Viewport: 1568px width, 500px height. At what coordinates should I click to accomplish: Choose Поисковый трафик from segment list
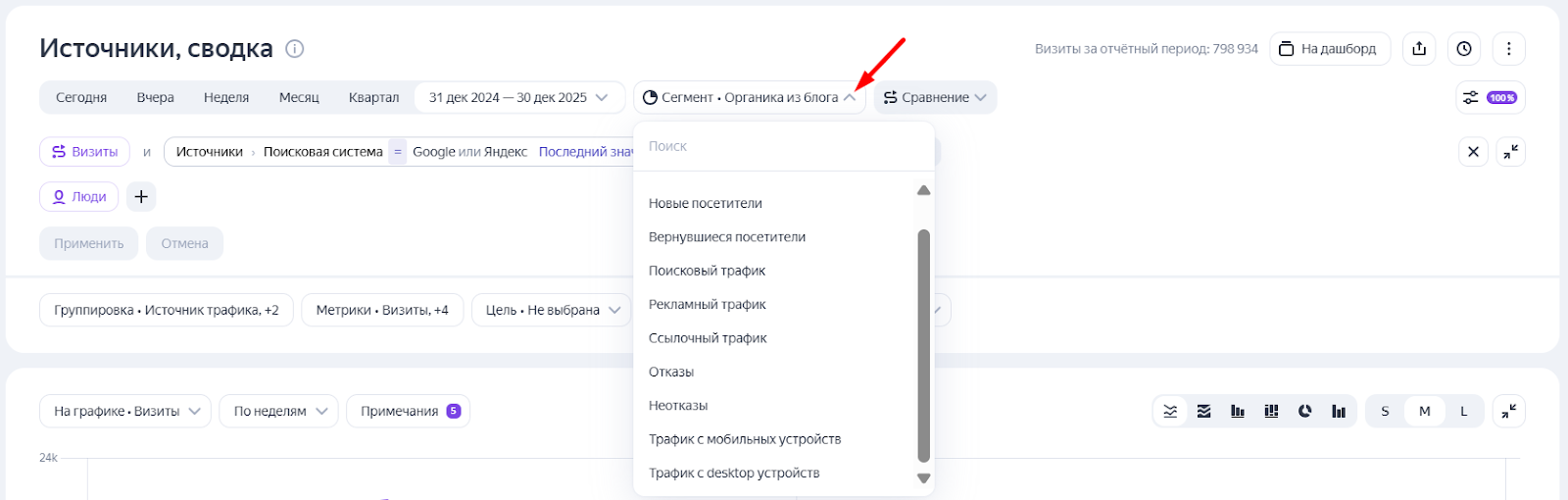pos(707,271)
